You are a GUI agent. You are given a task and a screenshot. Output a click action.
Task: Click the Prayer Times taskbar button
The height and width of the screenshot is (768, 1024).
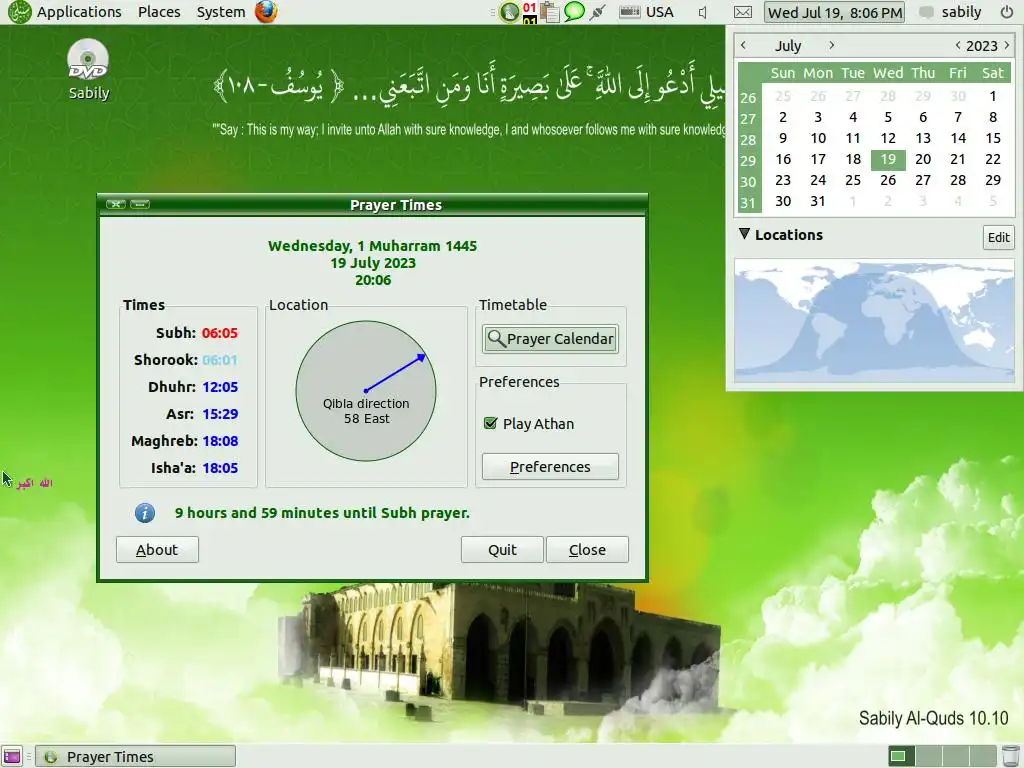tap(135, 756)
